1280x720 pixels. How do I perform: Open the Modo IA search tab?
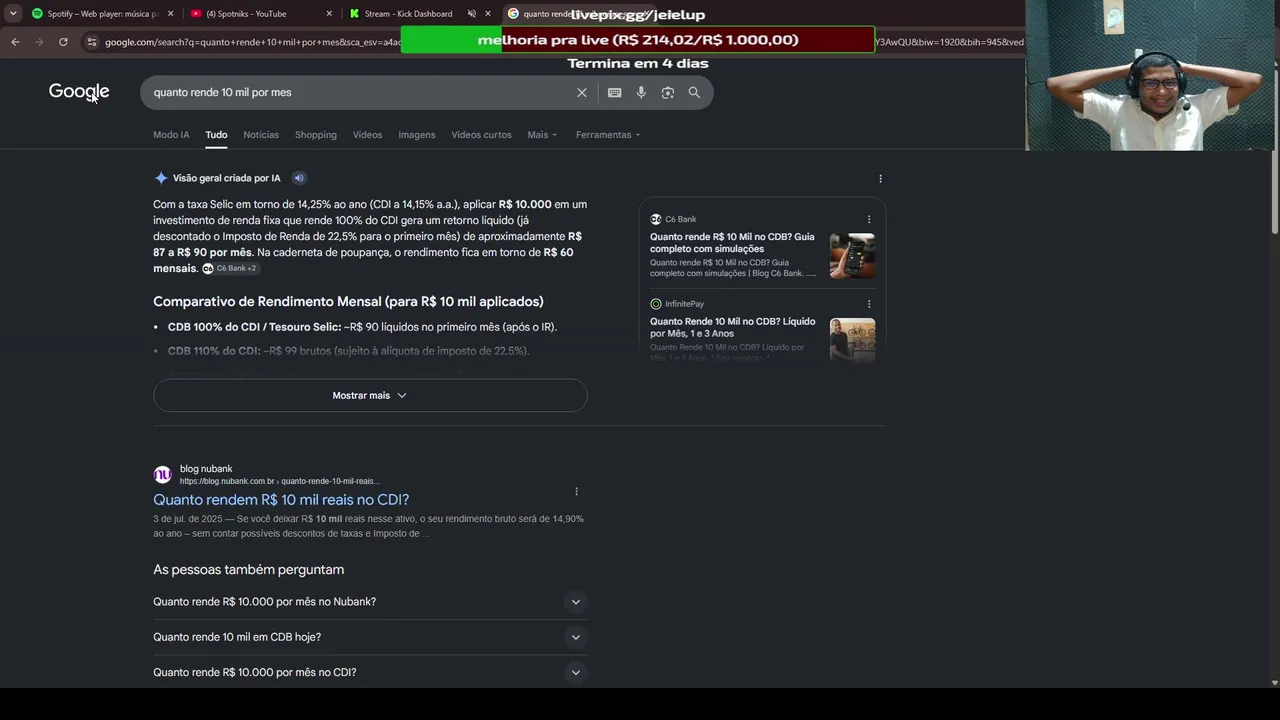(x=171, y=135)
